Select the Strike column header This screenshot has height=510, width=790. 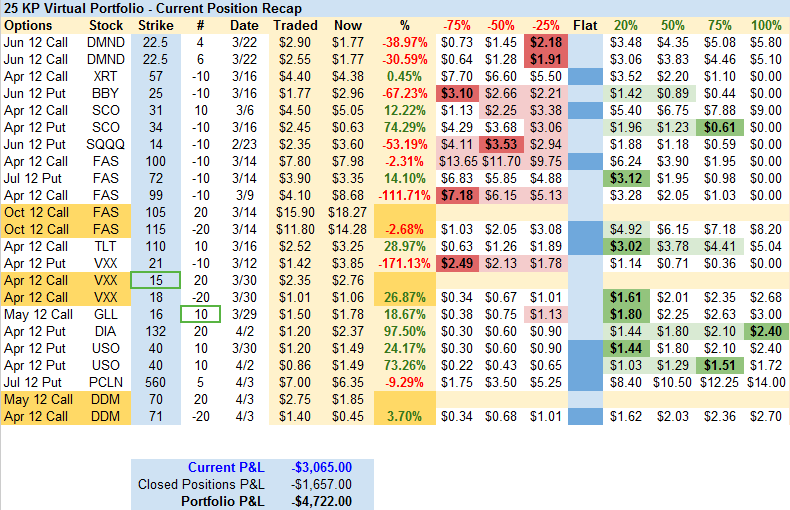tap(156, 25)
